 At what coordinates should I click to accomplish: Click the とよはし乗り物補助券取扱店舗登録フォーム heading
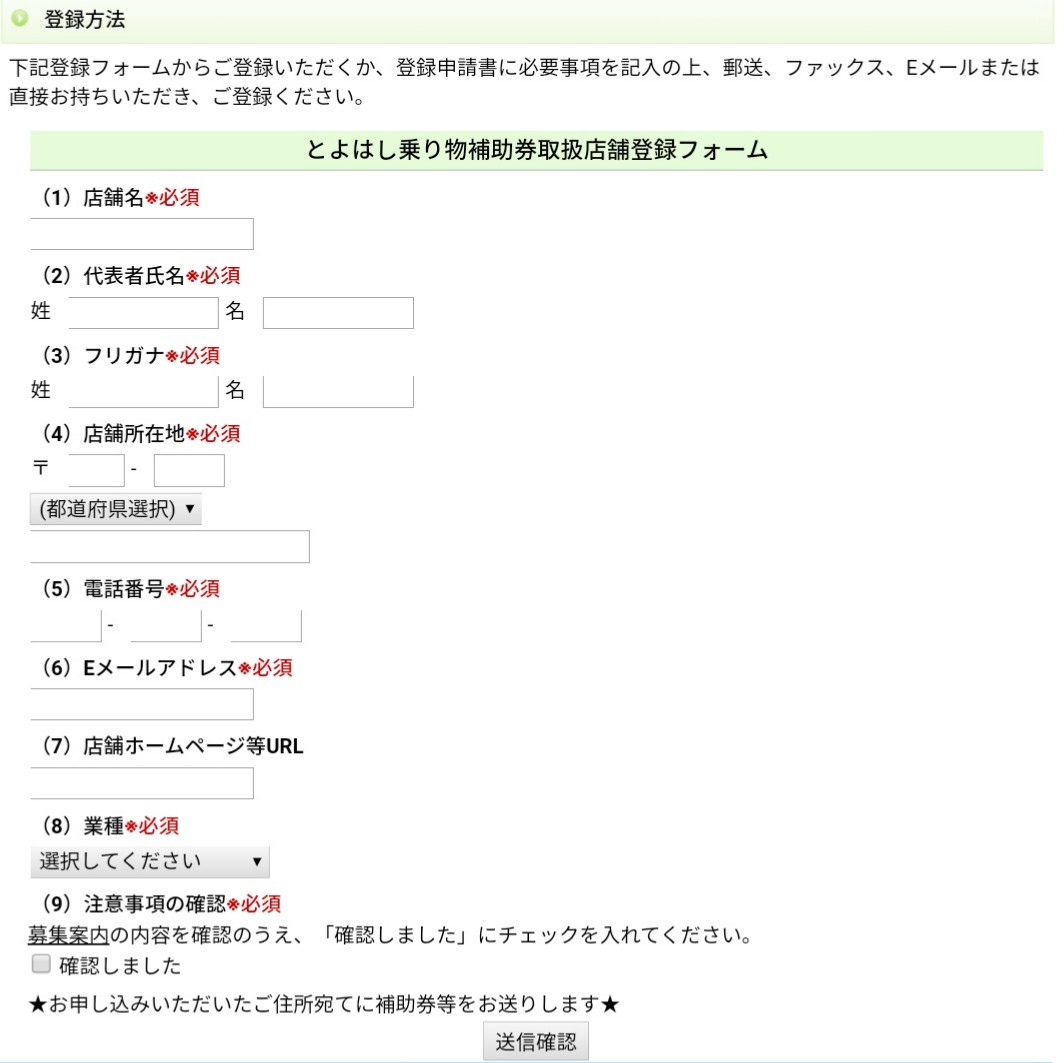(x=536, y=150)
